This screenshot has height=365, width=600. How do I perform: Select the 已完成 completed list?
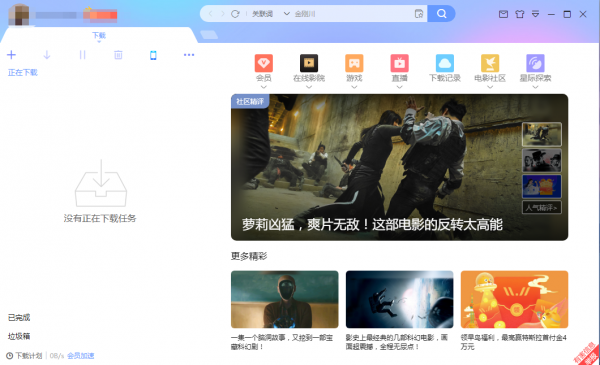pos(19,318)
